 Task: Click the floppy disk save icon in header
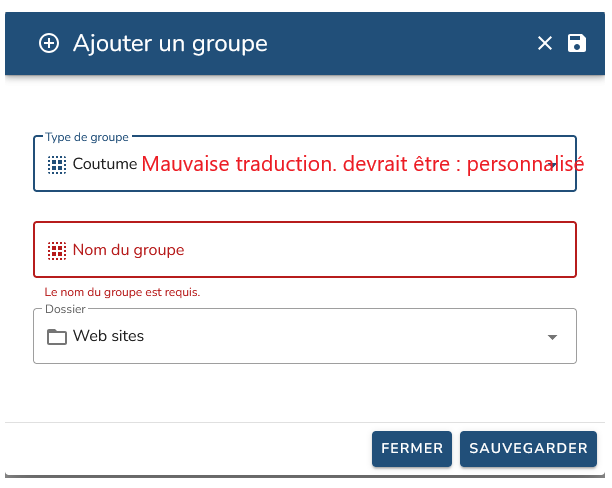tap(577, 43)
